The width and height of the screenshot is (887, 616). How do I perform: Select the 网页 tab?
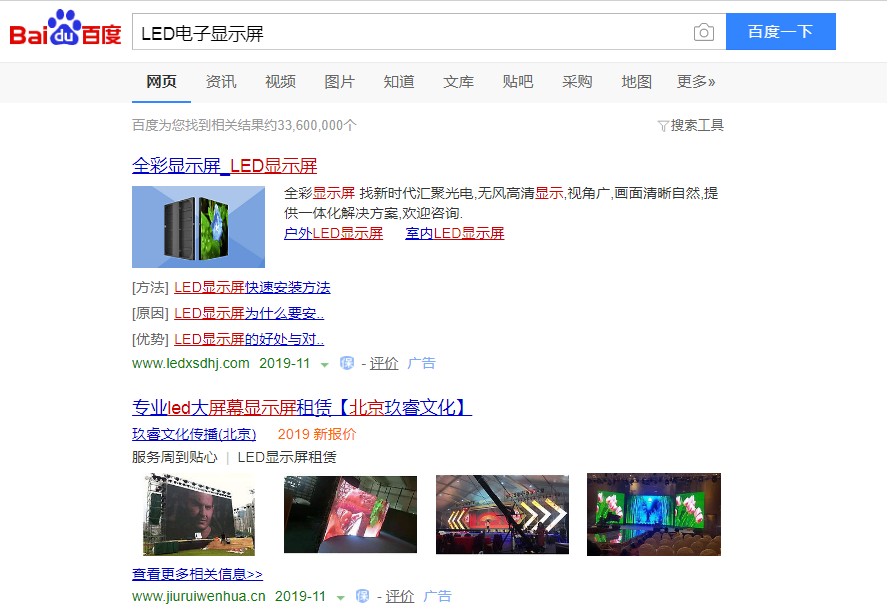(161, 81)
